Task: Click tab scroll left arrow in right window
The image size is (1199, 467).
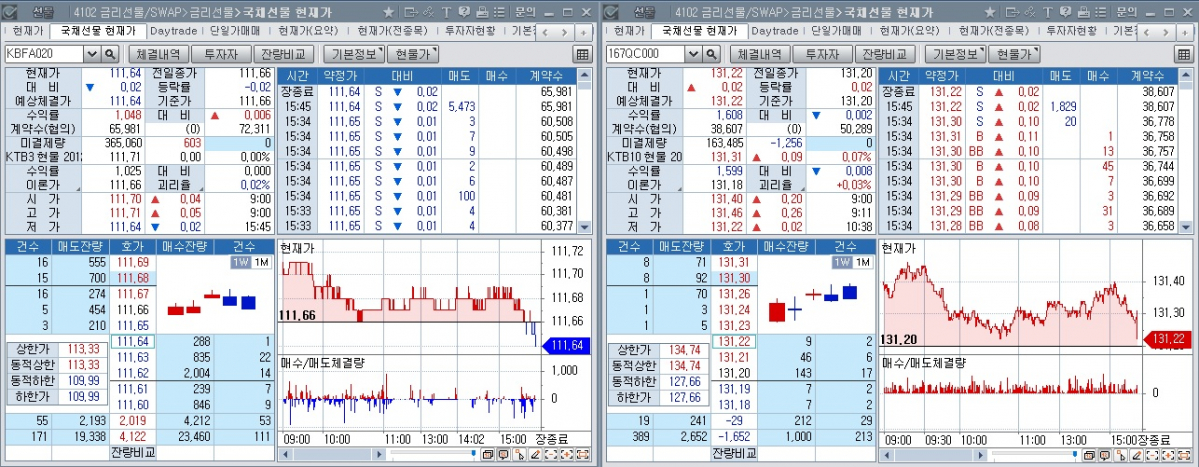Action: coord(1146,32)
